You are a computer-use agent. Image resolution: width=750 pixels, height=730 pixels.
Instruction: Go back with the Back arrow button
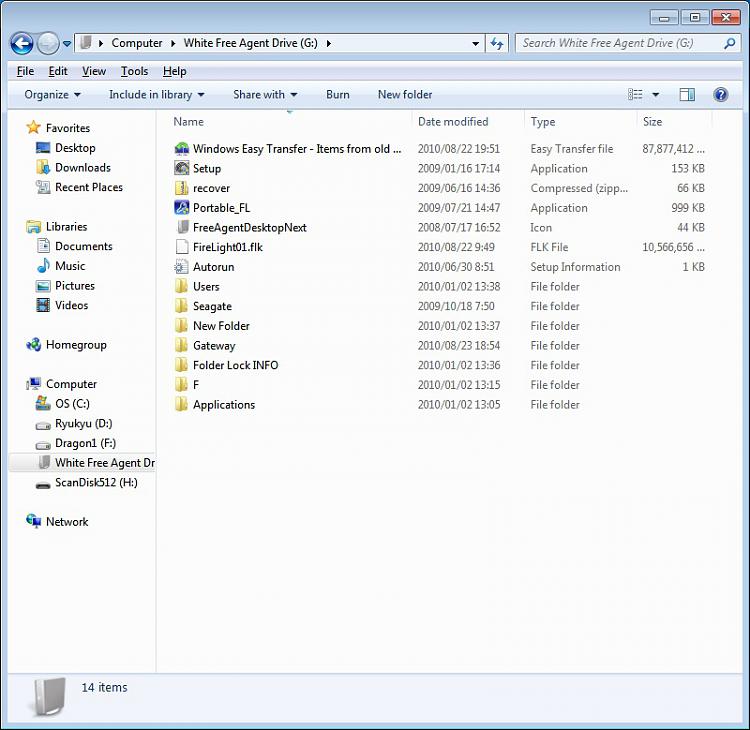point(22,44)
